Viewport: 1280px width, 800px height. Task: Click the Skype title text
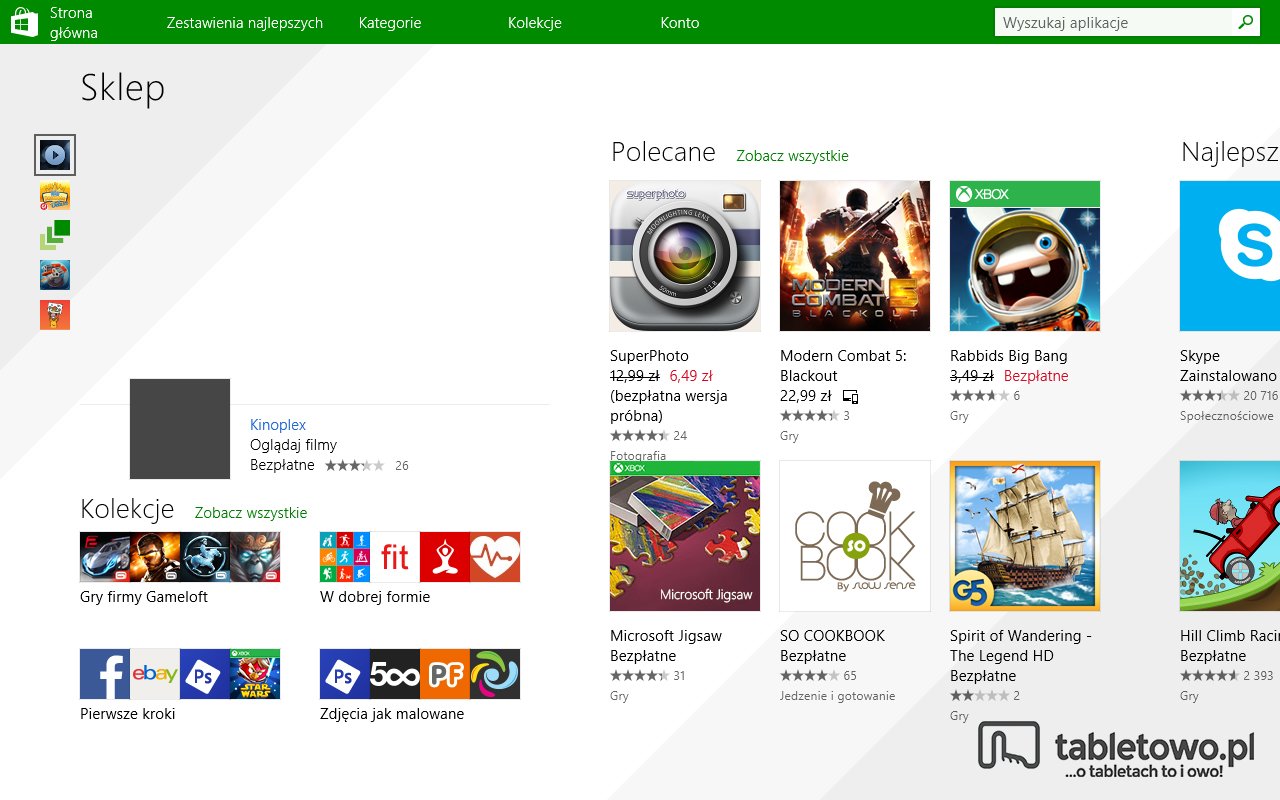1200,356
